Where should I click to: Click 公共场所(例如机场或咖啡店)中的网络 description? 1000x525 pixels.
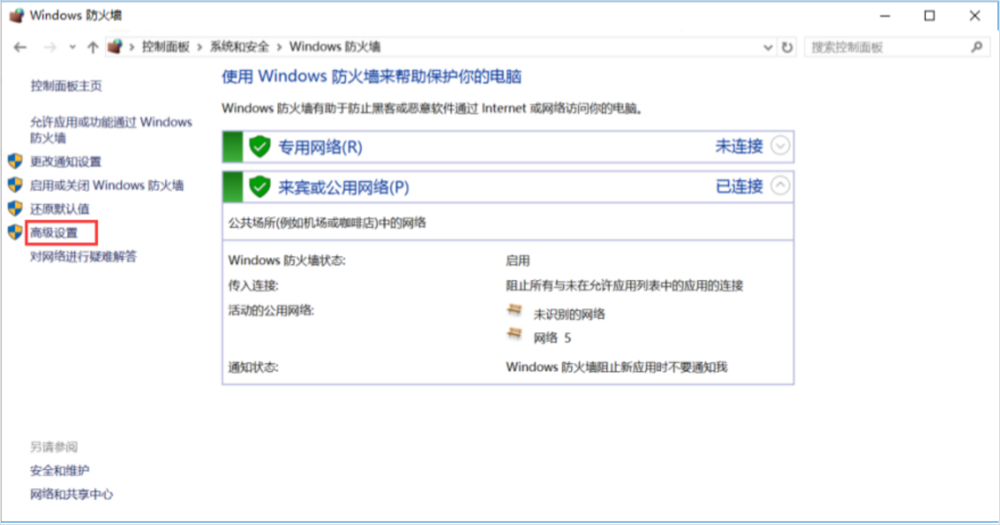tap(327, 223)
